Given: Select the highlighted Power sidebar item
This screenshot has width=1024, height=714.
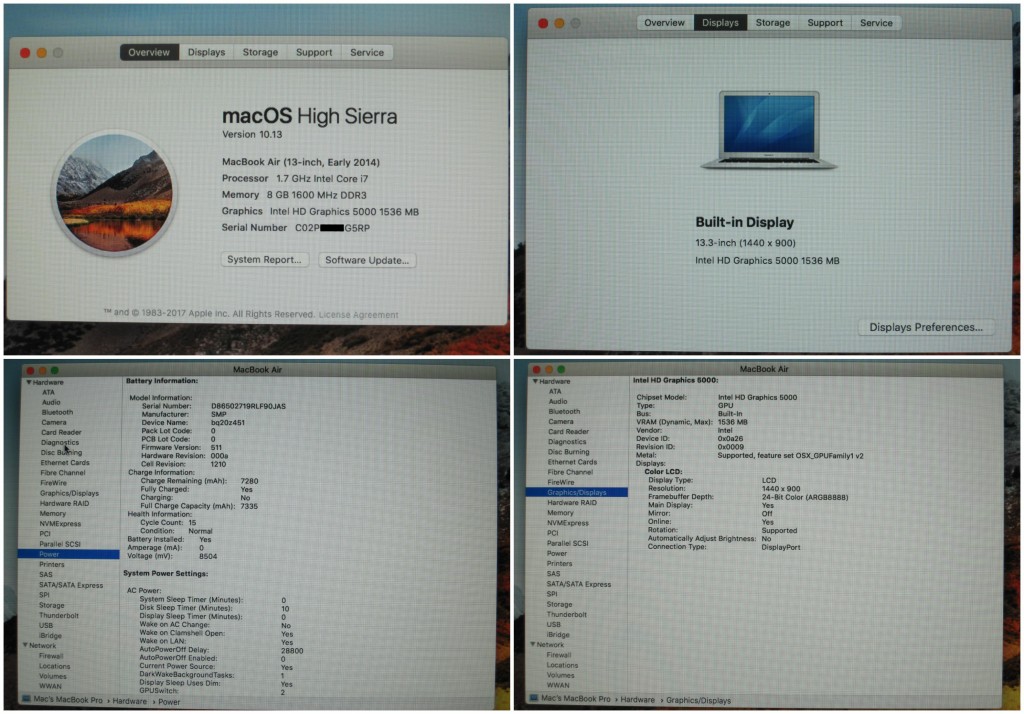Looking at the screenshot, I should (50, 554).
